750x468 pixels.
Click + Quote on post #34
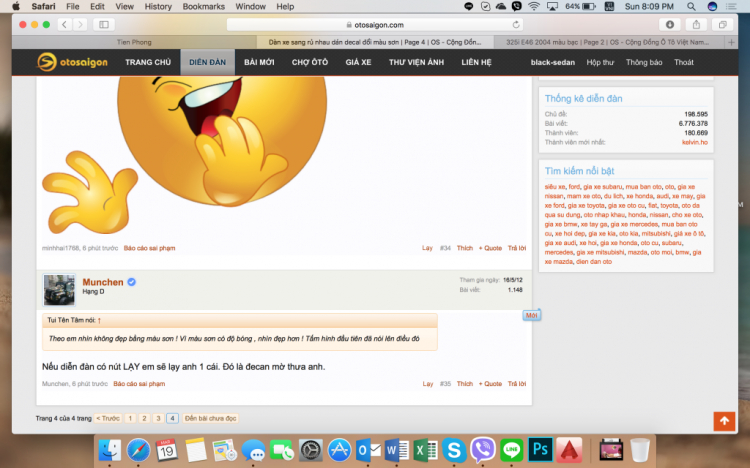[490, 248]
